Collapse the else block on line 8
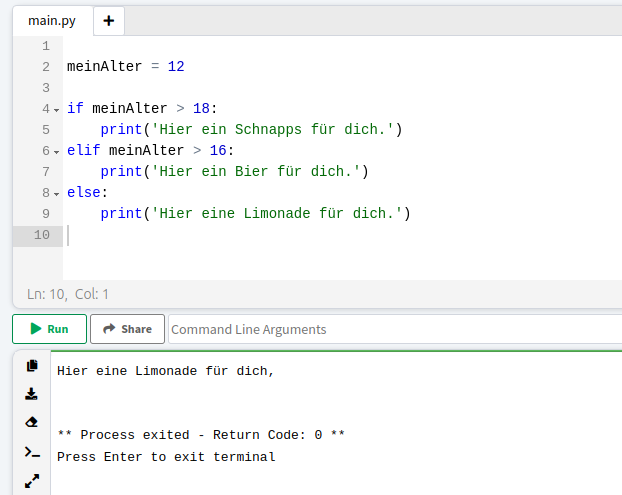This screenshot has width=622, height=495. (57, 194)
